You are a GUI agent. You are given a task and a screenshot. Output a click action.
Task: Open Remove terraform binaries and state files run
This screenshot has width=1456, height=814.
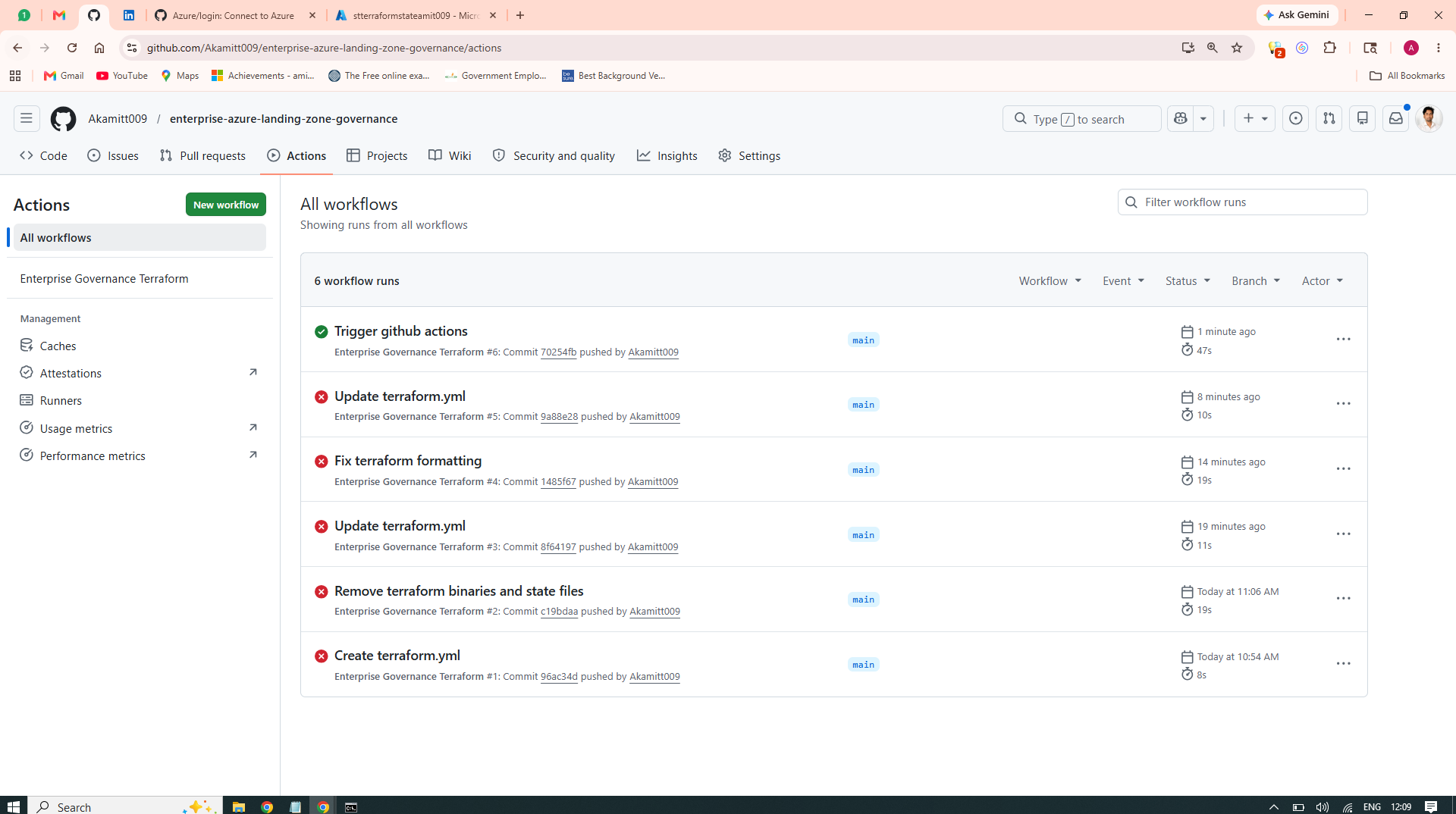coord(459,591)
